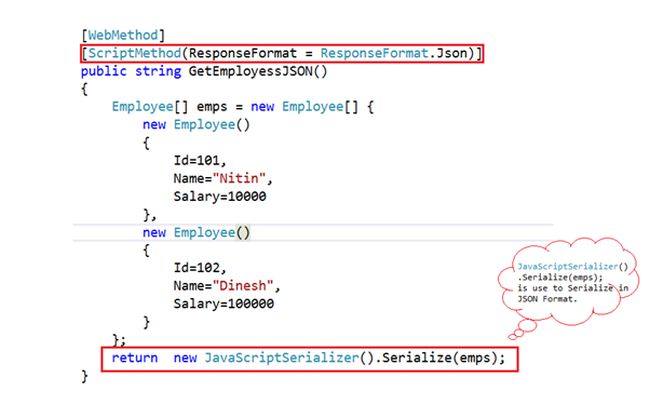
Task: Click the return keyword
Action: tap(135, 358)
